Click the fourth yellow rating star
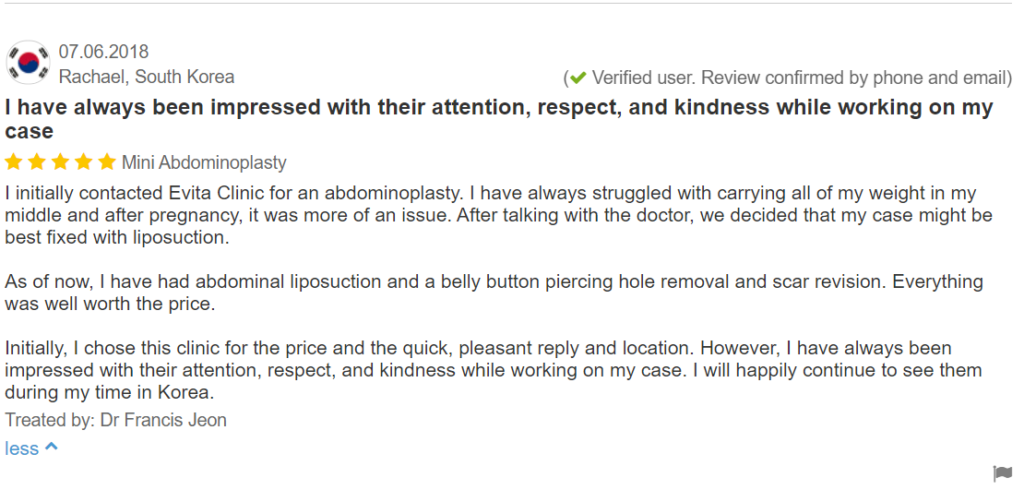Image resolution: width=1024 pixels, height=490 pixels. click(84, 162)
